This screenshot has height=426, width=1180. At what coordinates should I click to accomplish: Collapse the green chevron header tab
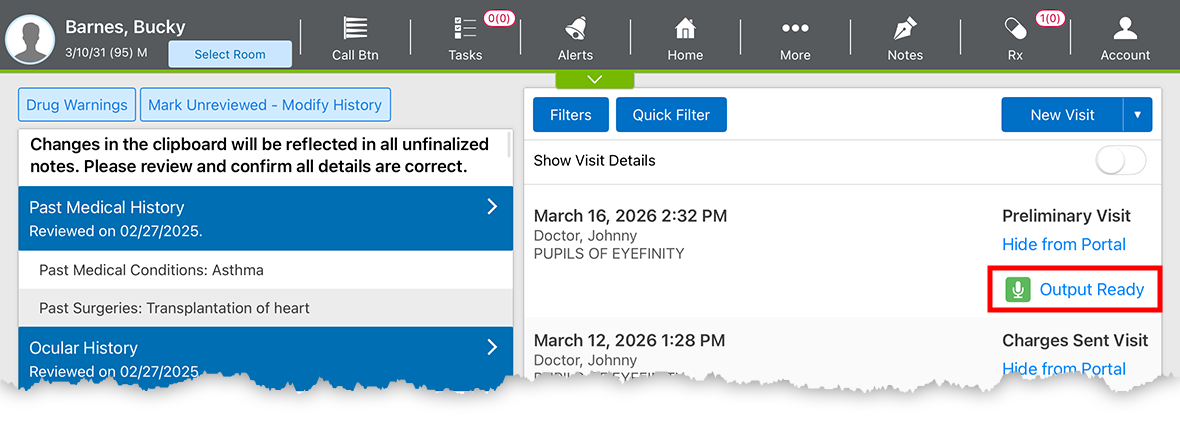click(x=595, y=79)
